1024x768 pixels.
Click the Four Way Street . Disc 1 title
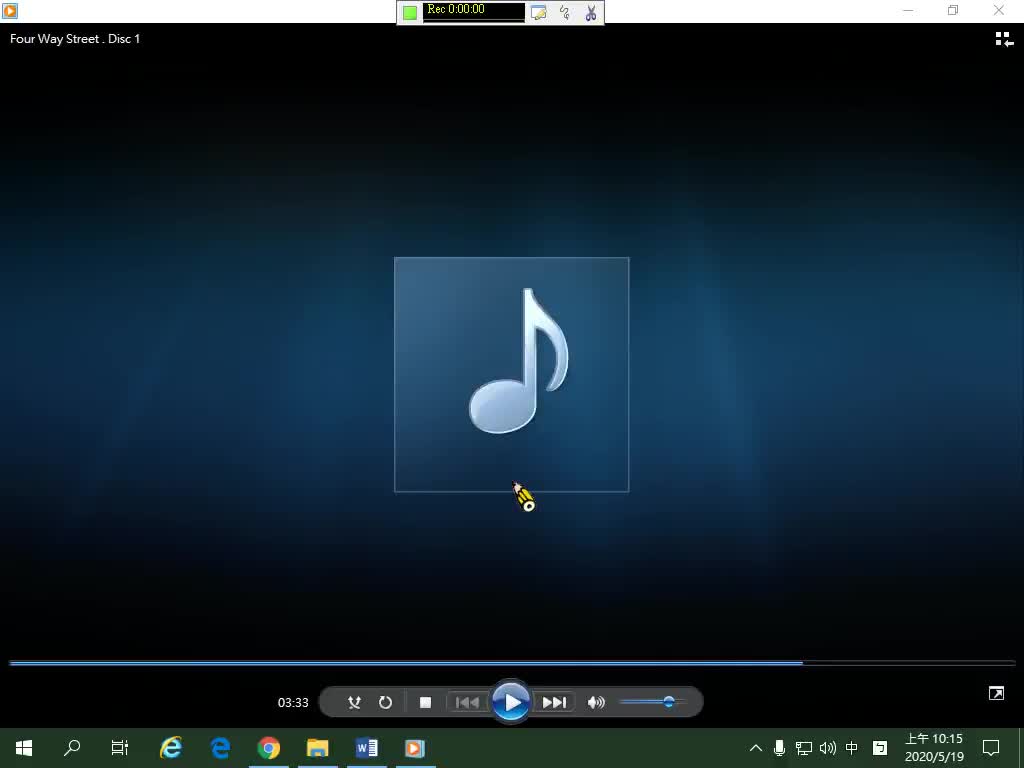[x=75, y=39]
